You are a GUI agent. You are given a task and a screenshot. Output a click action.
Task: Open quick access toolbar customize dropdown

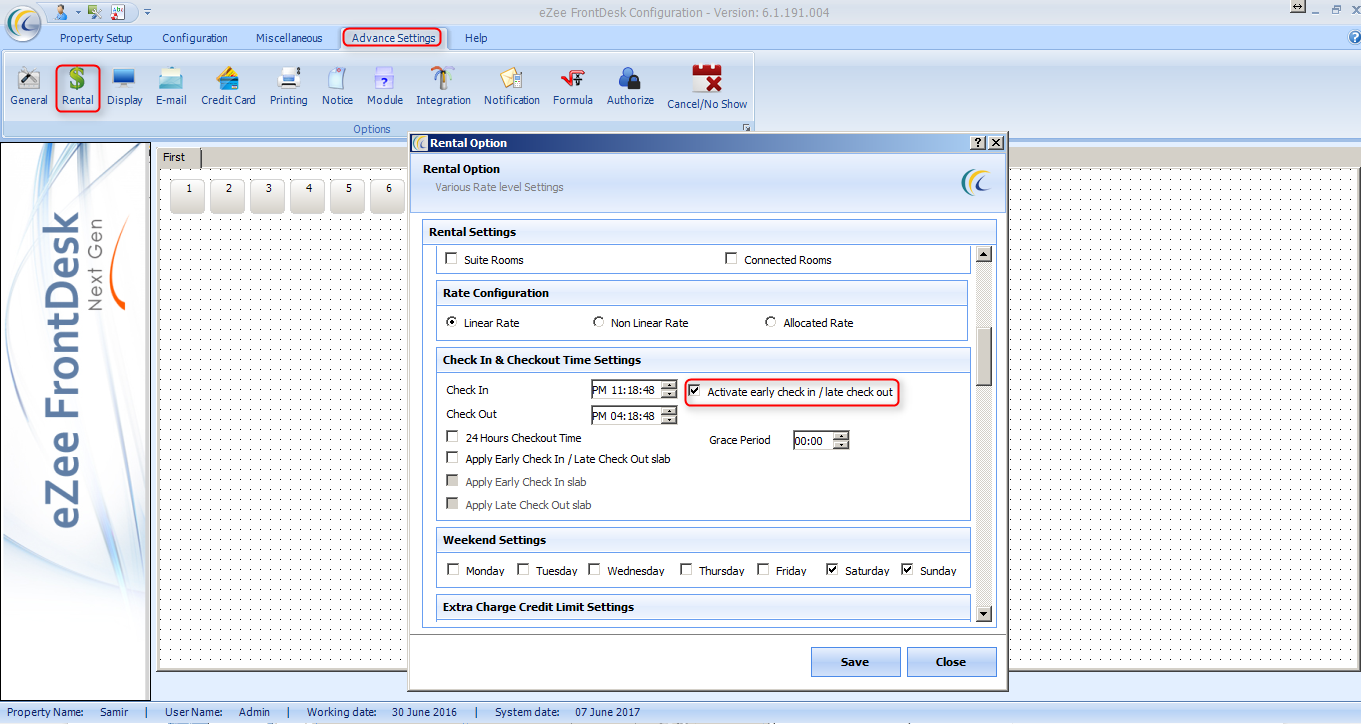(x=147, y=12)
